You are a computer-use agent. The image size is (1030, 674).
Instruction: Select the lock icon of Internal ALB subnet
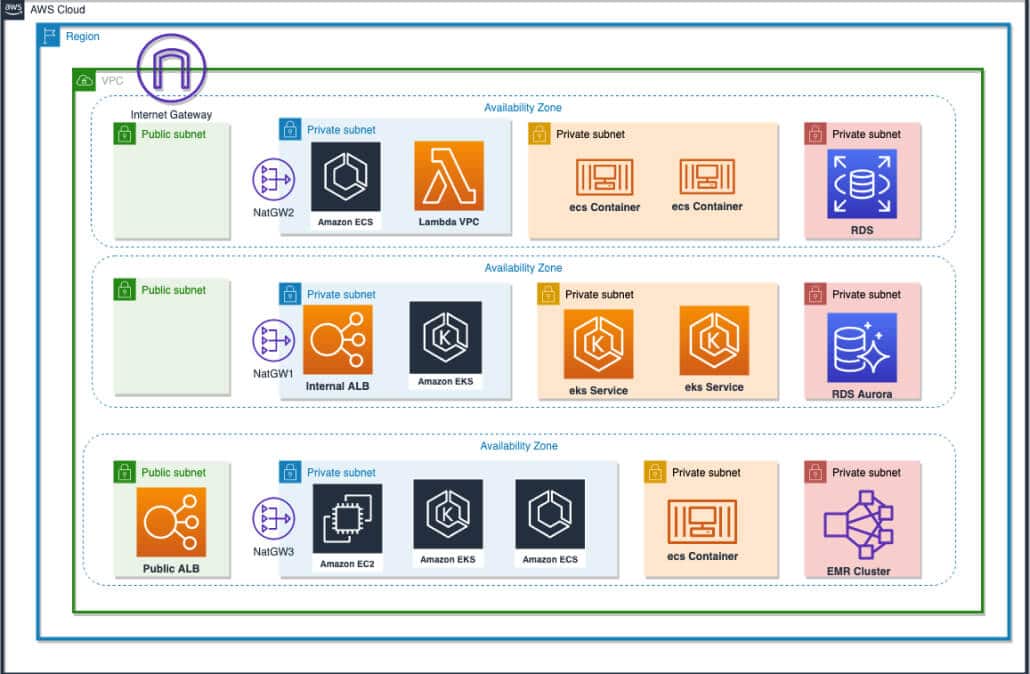[x=290, y=294]
